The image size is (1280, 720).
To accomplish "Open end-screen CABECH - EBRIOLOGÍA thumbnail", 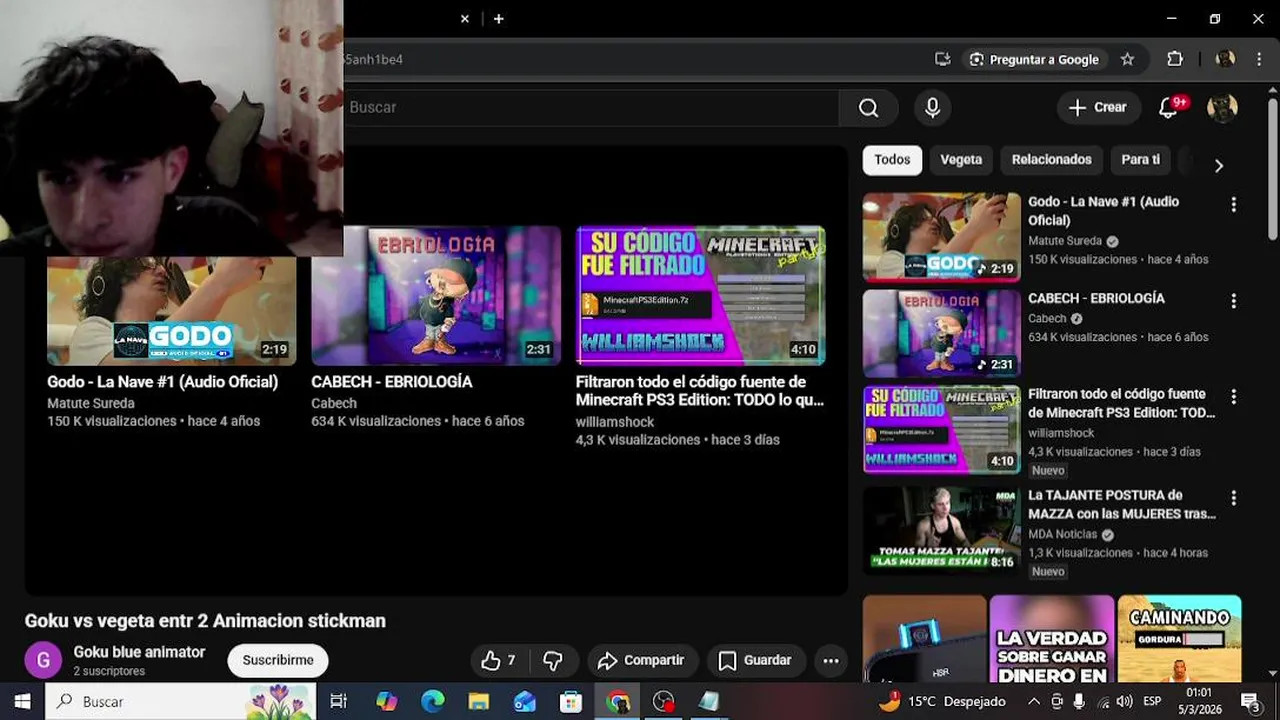I will click(436, 295).
